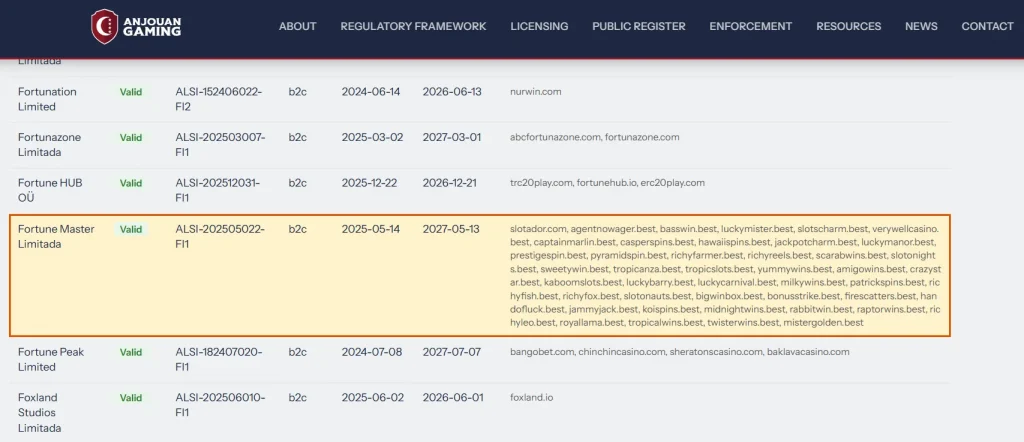Click expiry date 2026-06-01

(x=453, y=398)
